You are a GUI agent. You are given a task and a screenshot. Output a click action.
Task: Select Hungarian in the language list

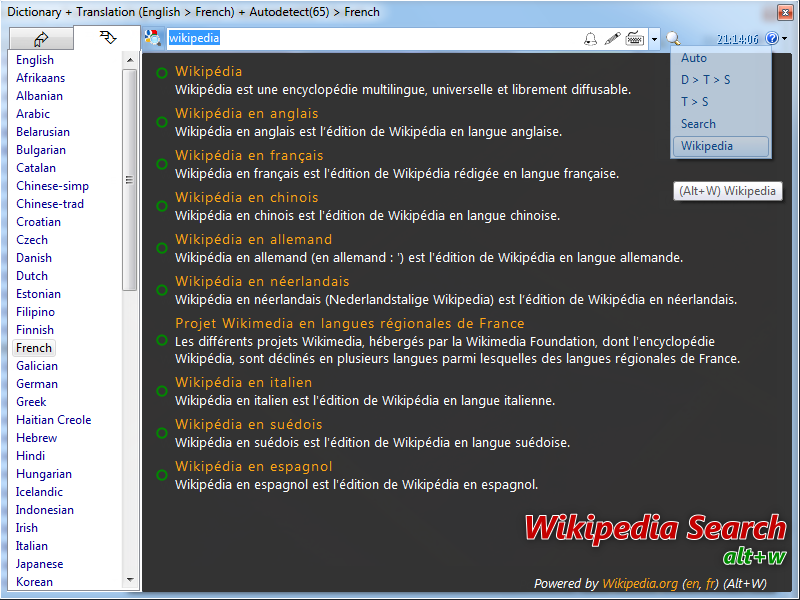click(44, 474)
